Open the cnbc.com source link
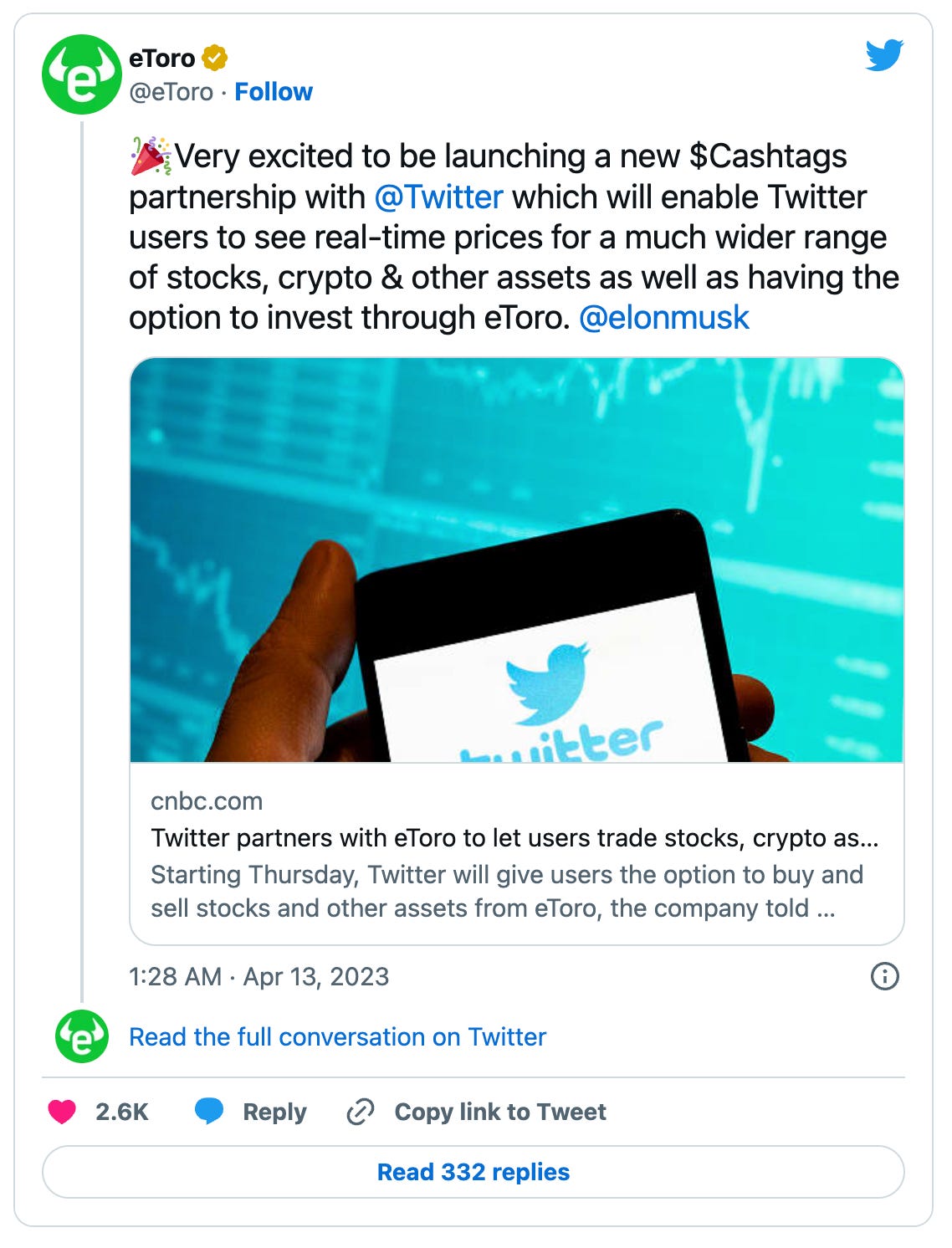Viewport: 952px width, 1248px height. [208, 801]
